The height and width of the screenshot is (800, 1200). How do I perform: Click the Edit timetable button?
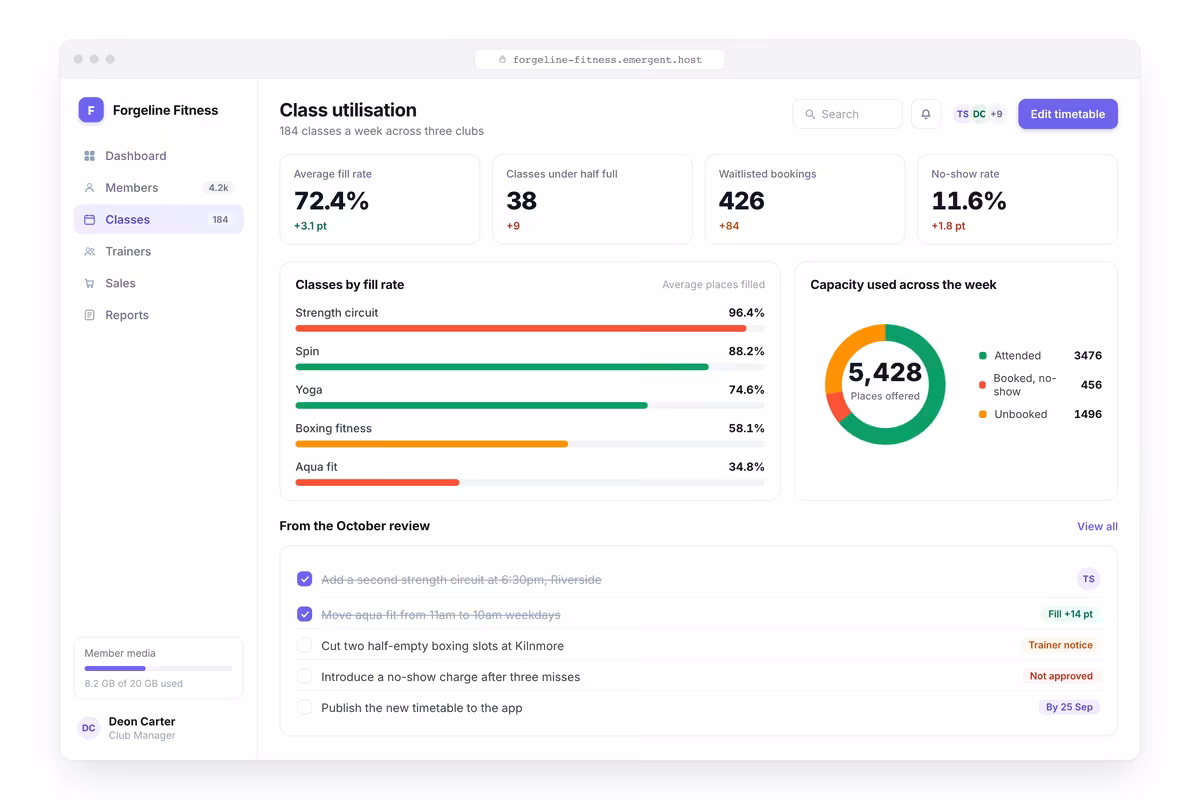tap(1068, 114)
